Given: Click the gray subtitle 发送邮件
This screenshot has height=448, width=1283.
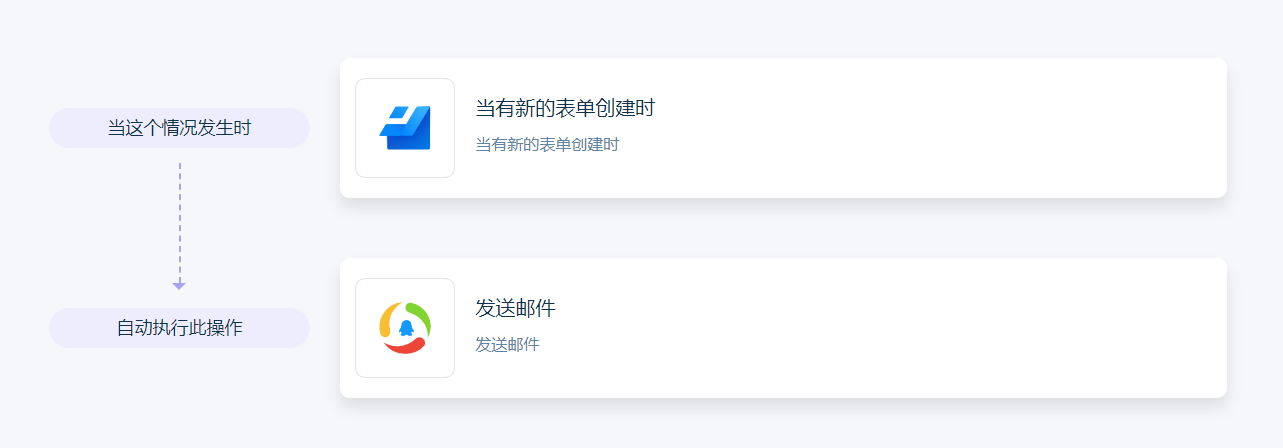Looking at the screenshot, I should [507, 344].
